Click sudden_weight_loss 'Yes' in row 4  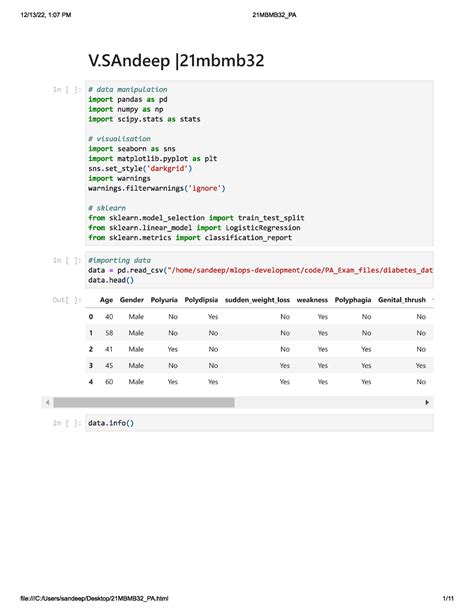pyautogui.click(x=285, y=382)
